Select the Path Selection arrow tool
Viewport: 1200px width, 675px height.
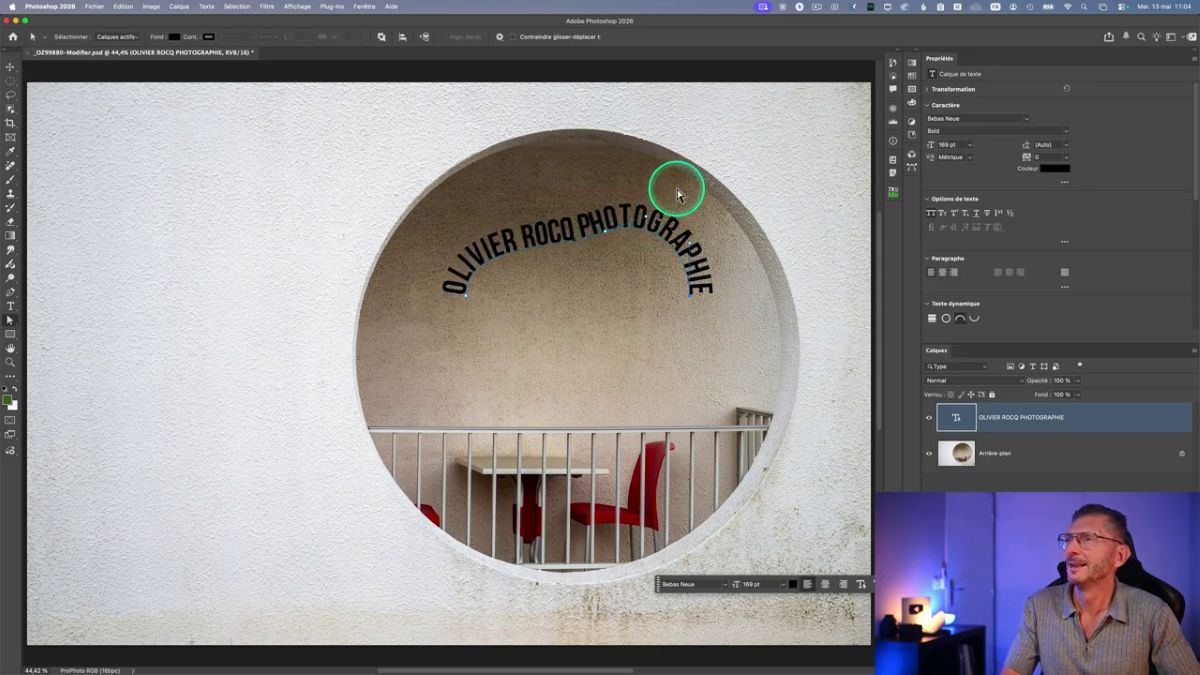pos(10,320)
